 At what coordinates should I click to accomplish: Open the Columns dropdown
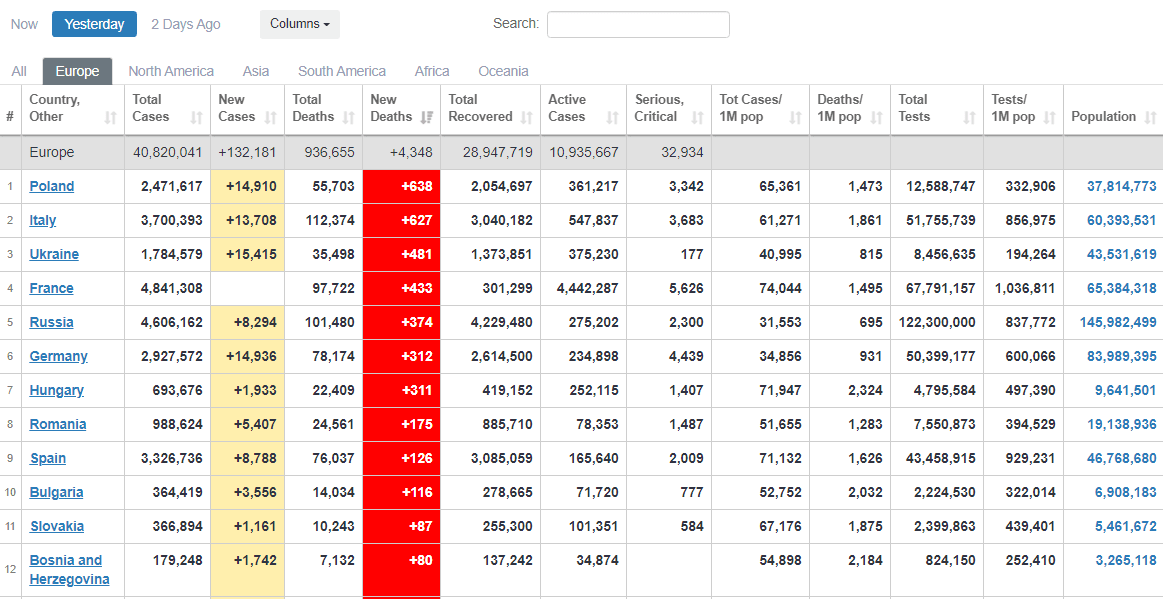point(299,24)
